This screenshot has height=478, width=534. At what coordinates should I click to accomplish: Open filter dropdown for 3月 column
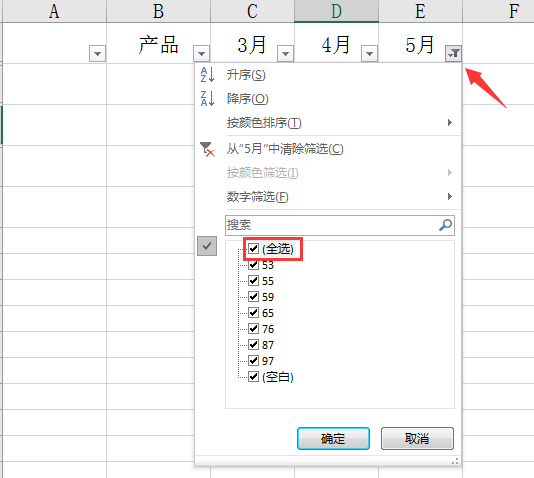point(285,53)
